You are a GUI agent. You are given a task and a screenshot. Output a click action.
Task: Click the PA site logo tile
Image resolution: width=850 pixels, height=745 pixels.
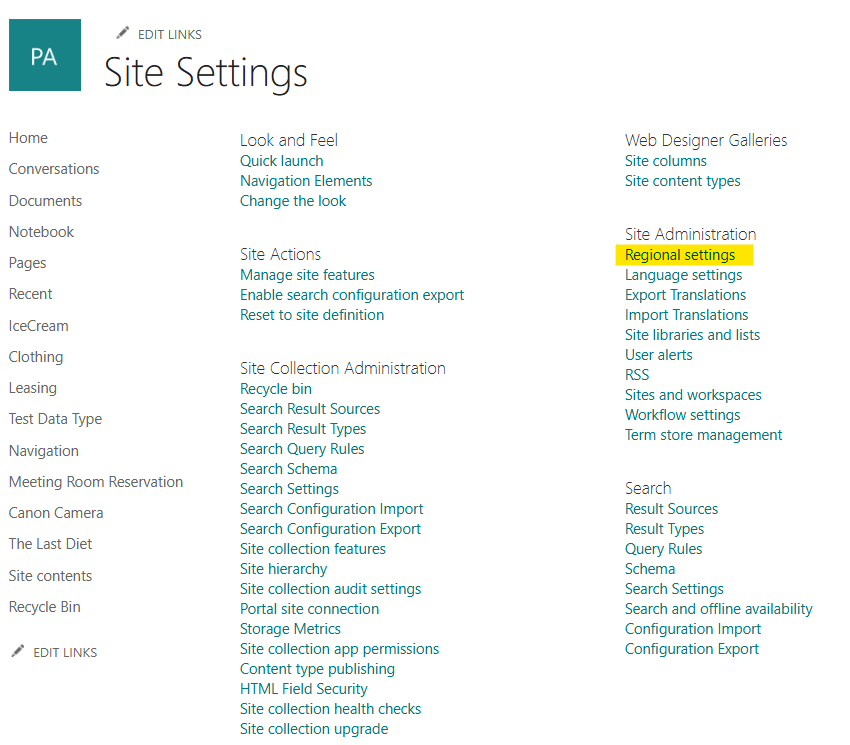[45, 55]
